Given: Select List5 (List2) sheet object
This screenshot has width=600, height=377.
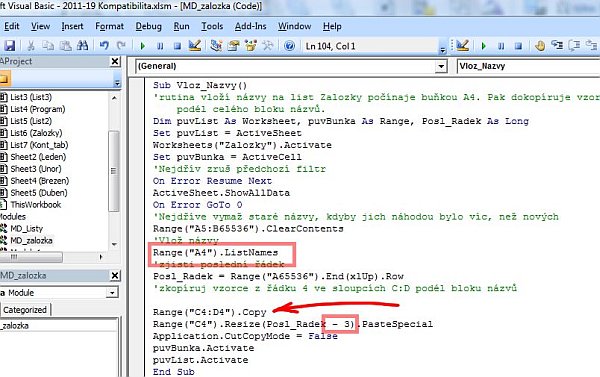Looking at the screenshot, I should 31,121.
